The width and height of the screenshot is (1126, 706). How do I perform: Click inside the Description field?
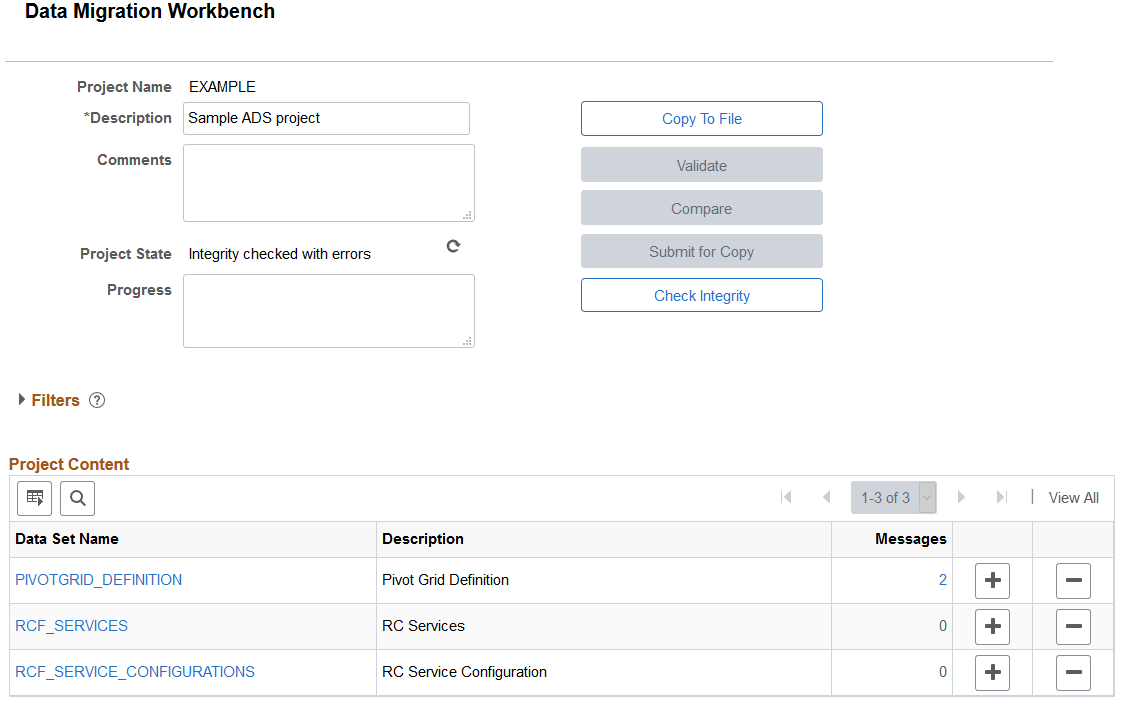[326, 118]
